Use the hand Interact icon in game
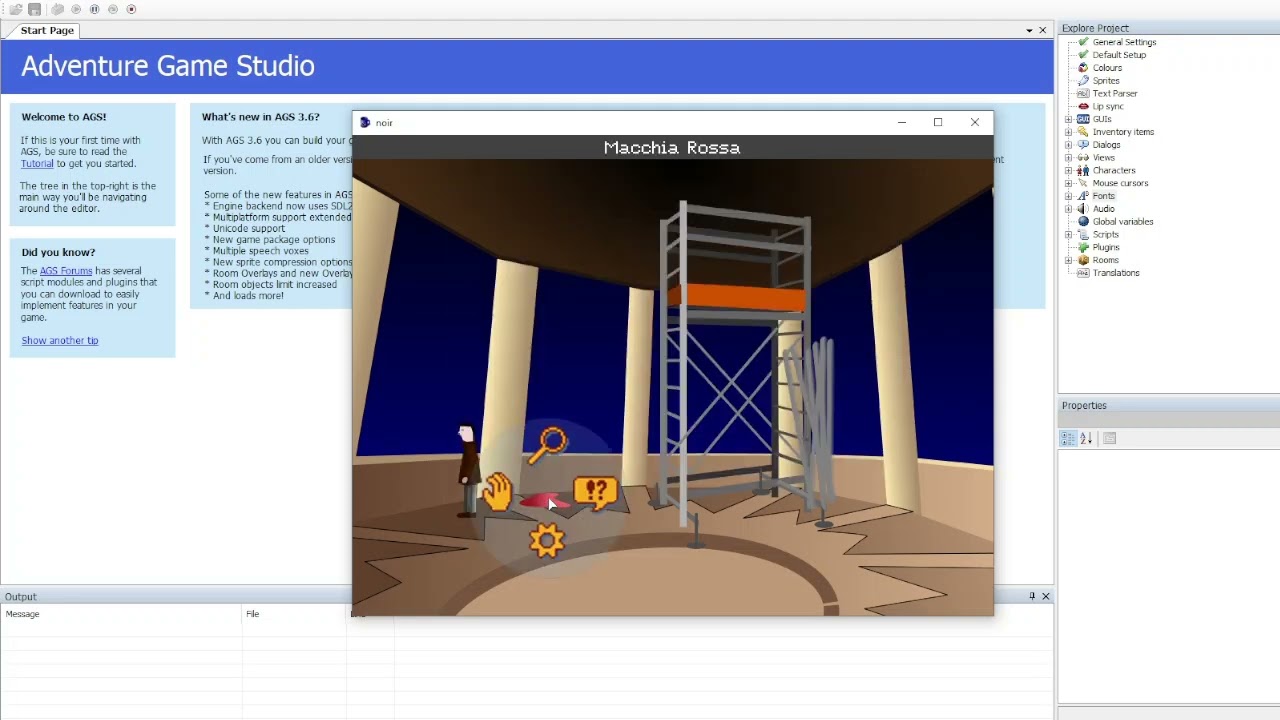Viewport: 1280px width, 720px height. click(x=497, y=492)
